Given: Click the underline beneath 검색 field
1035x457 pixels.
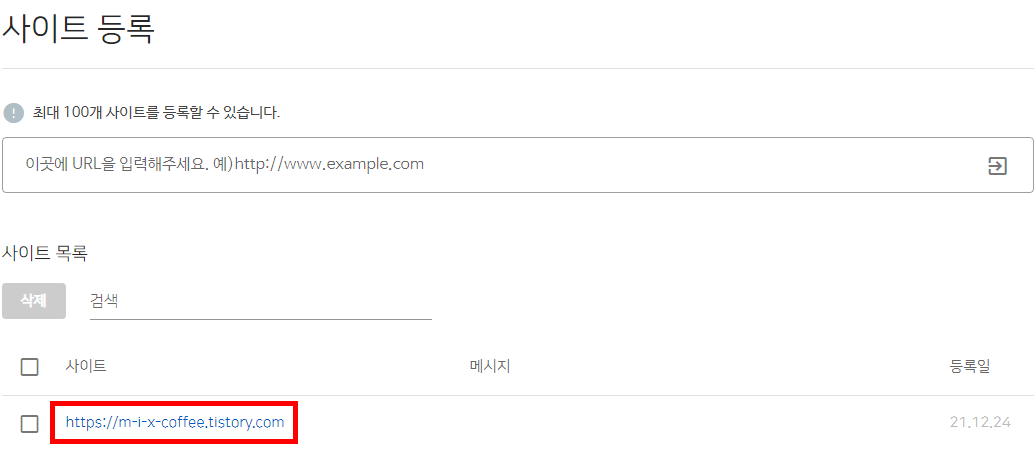Looking at the screenshot, I should [x=261, y=319].
